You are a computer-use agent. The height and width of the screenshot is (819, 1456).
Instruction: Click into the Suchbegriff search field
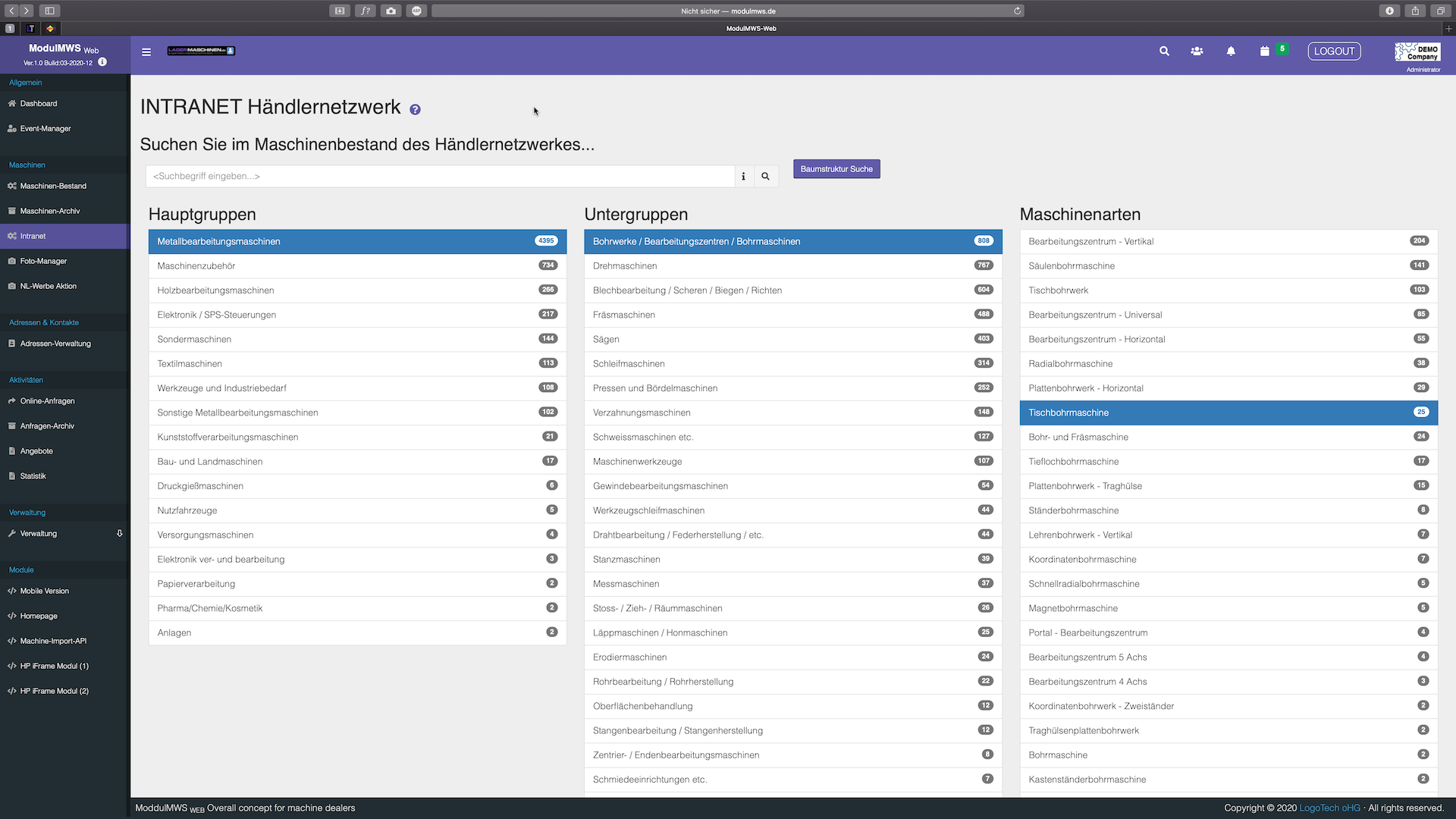coord(440,177)
